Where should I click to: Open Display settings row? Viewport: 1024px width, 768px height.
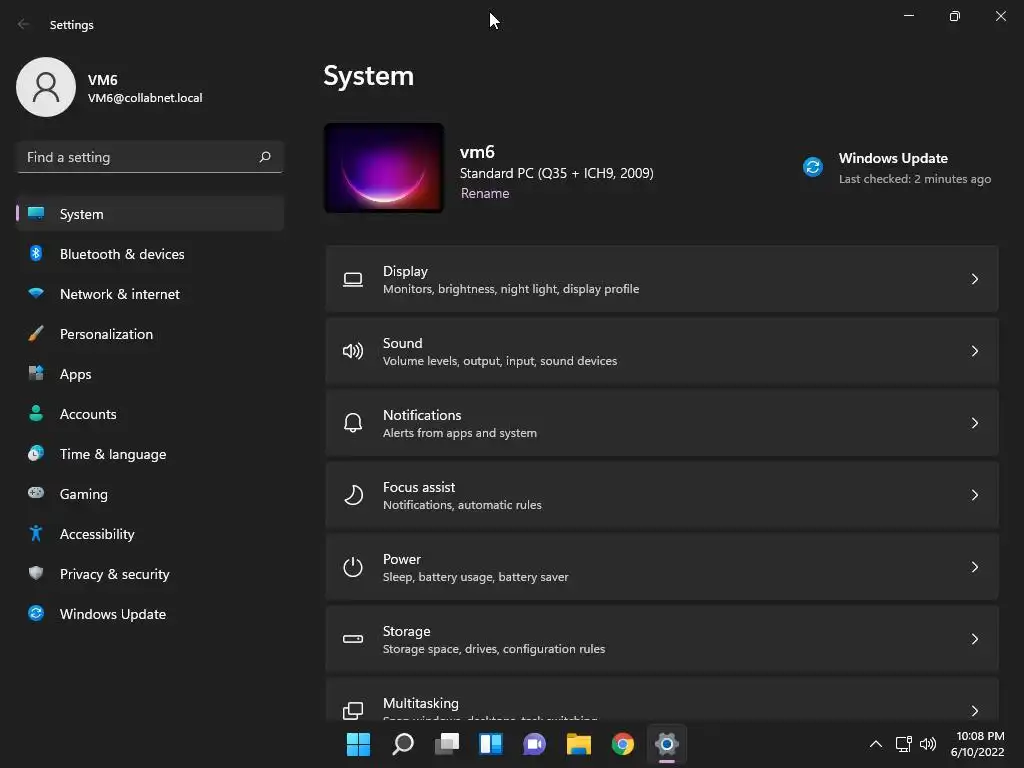662,279
